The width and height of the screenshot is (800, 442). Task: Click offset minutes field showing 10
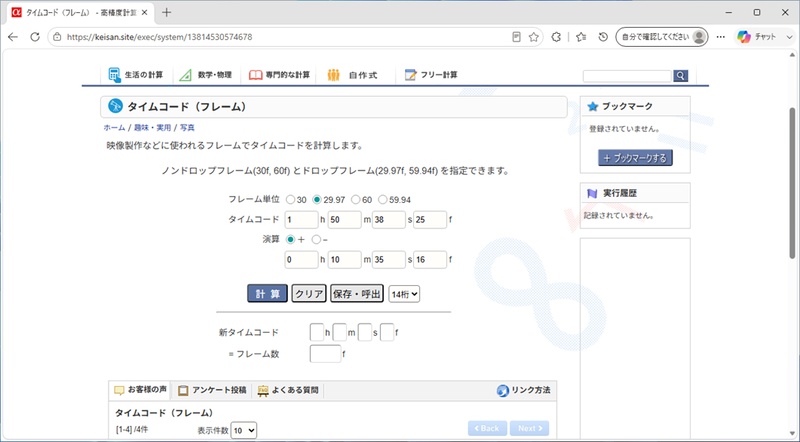(x=344, y=260)
